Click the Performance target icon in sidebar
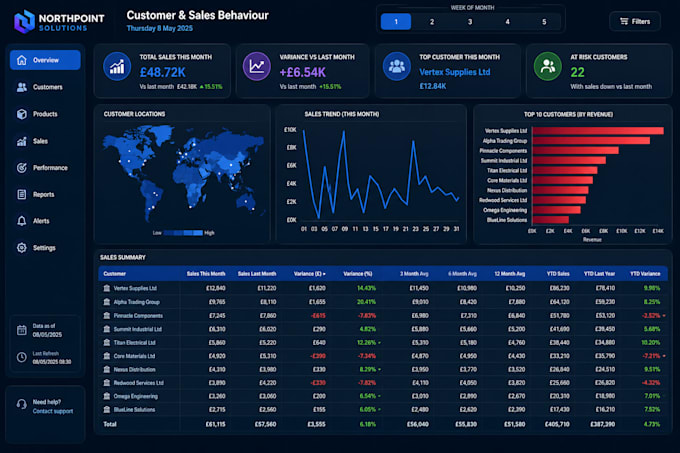Image resolution: width=680 pixels, height=453 pixels. (22, 168)
